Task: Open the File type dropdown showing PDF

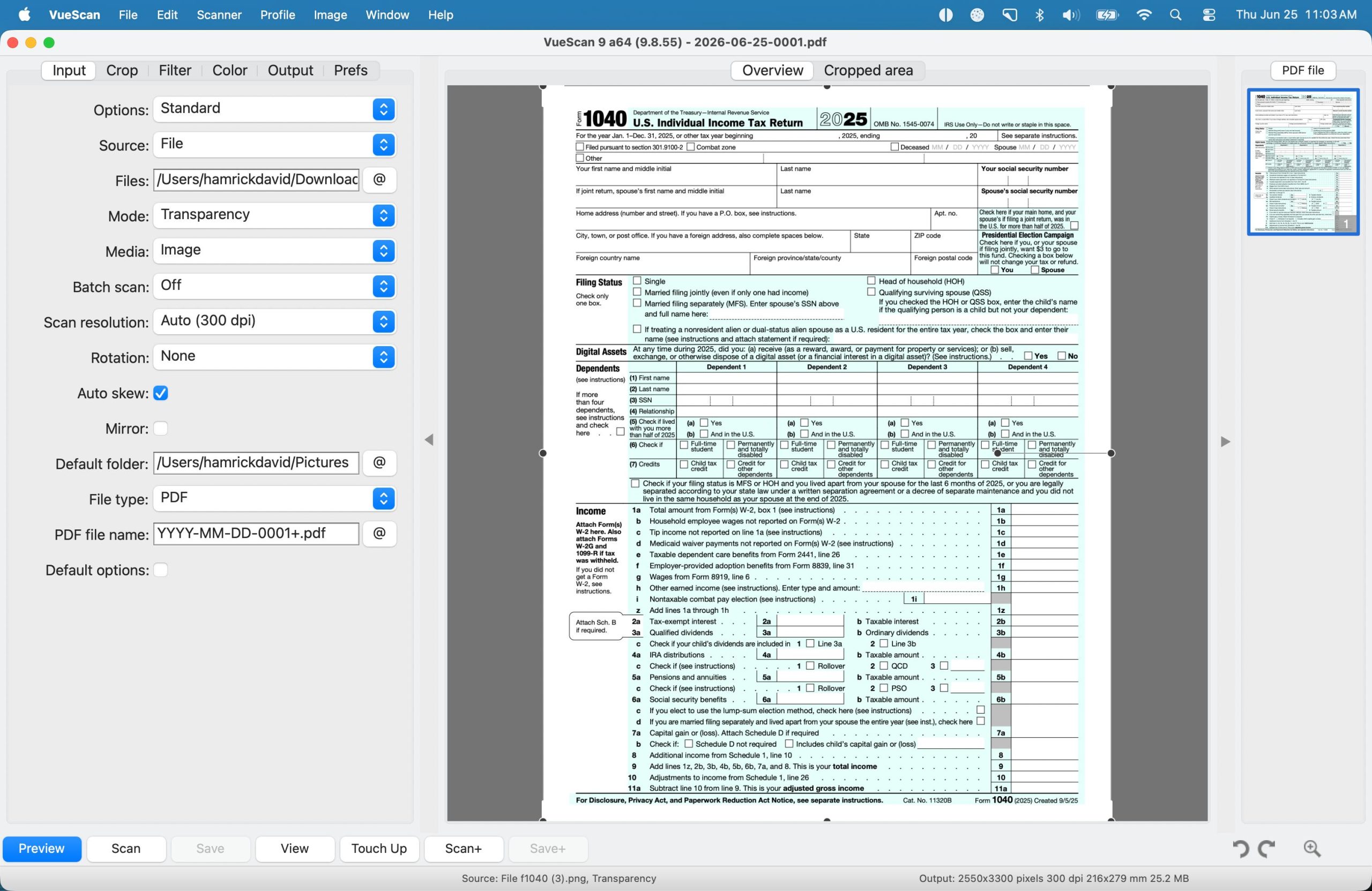Action: pyautogui.click(x=274, y=498)
